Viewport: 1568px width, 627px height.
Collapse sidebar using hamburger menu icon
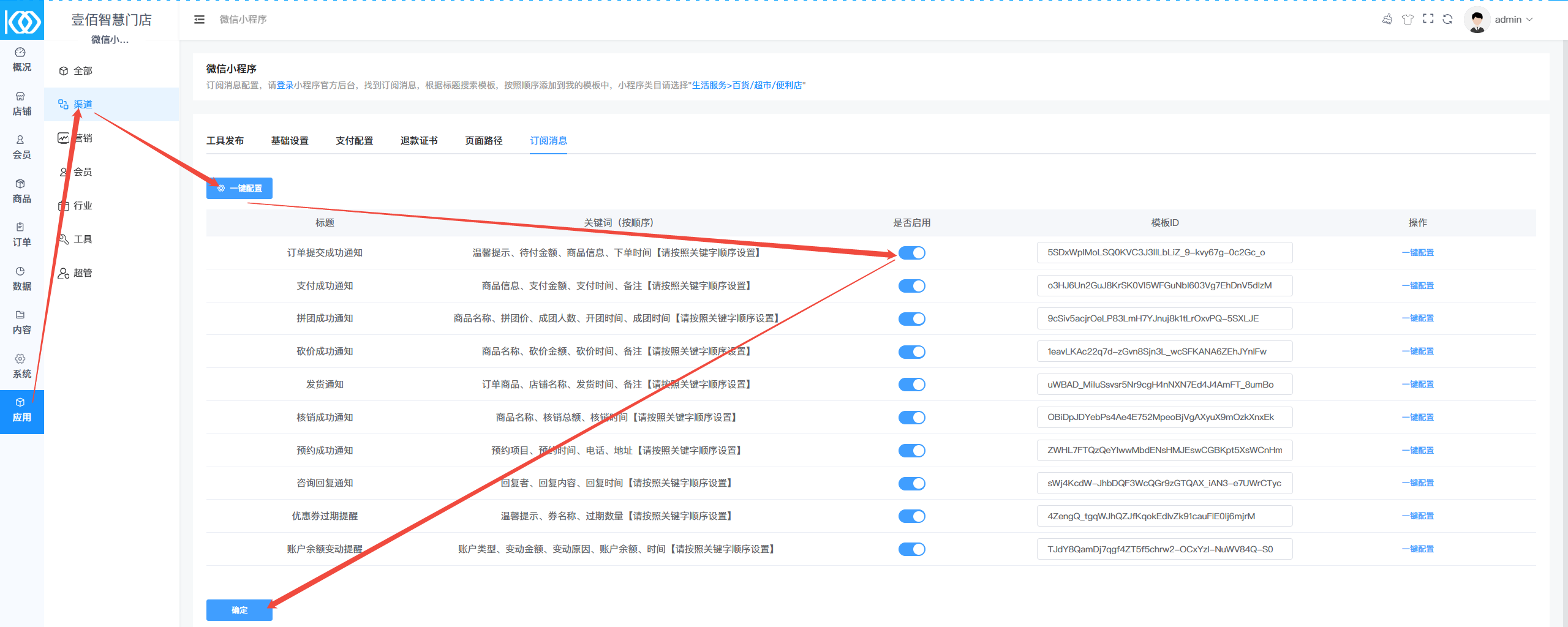(199, 20)
